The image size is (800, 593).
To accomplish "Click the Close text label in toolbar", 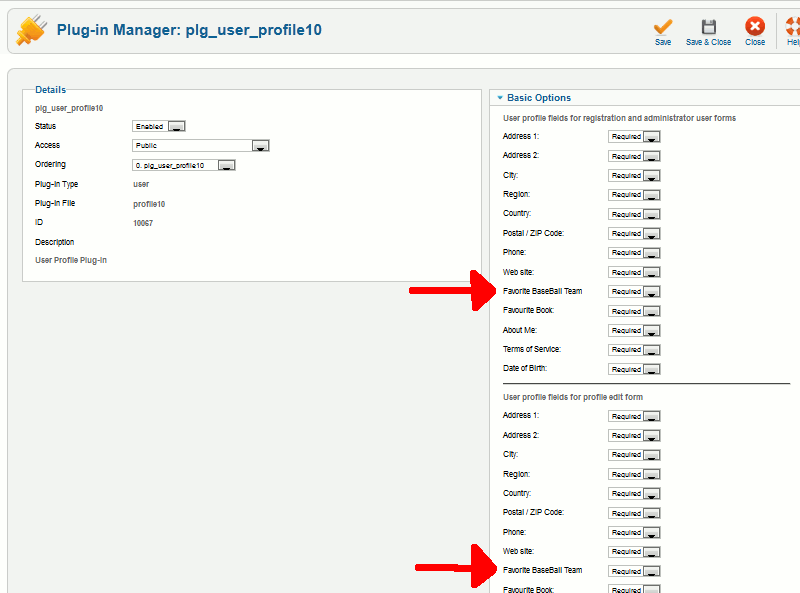I will coord(755,42).
